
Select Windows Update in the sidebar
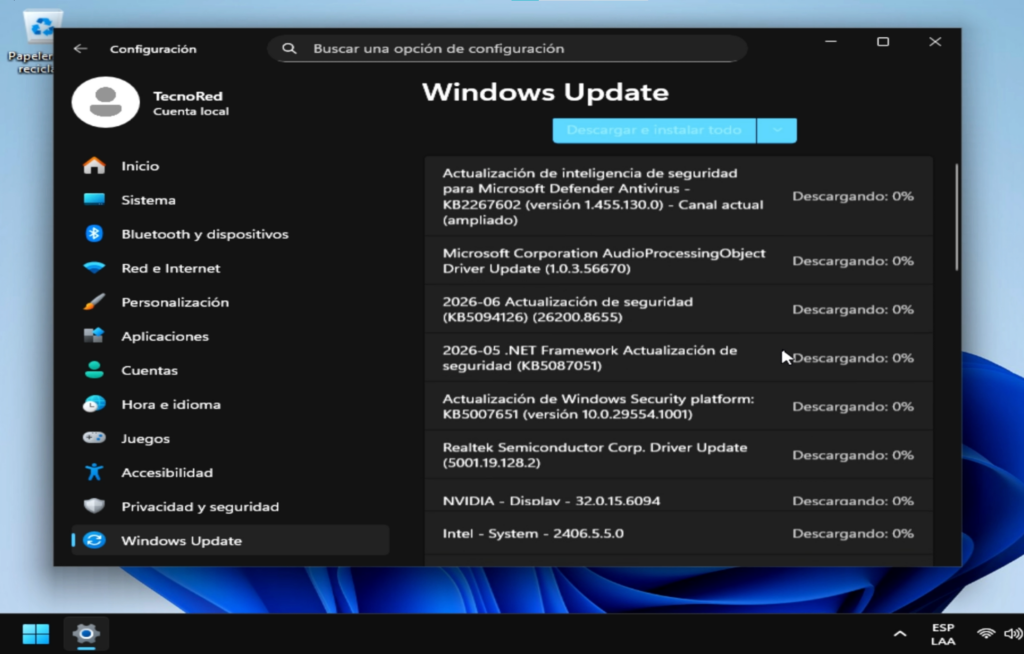[230, 540]
